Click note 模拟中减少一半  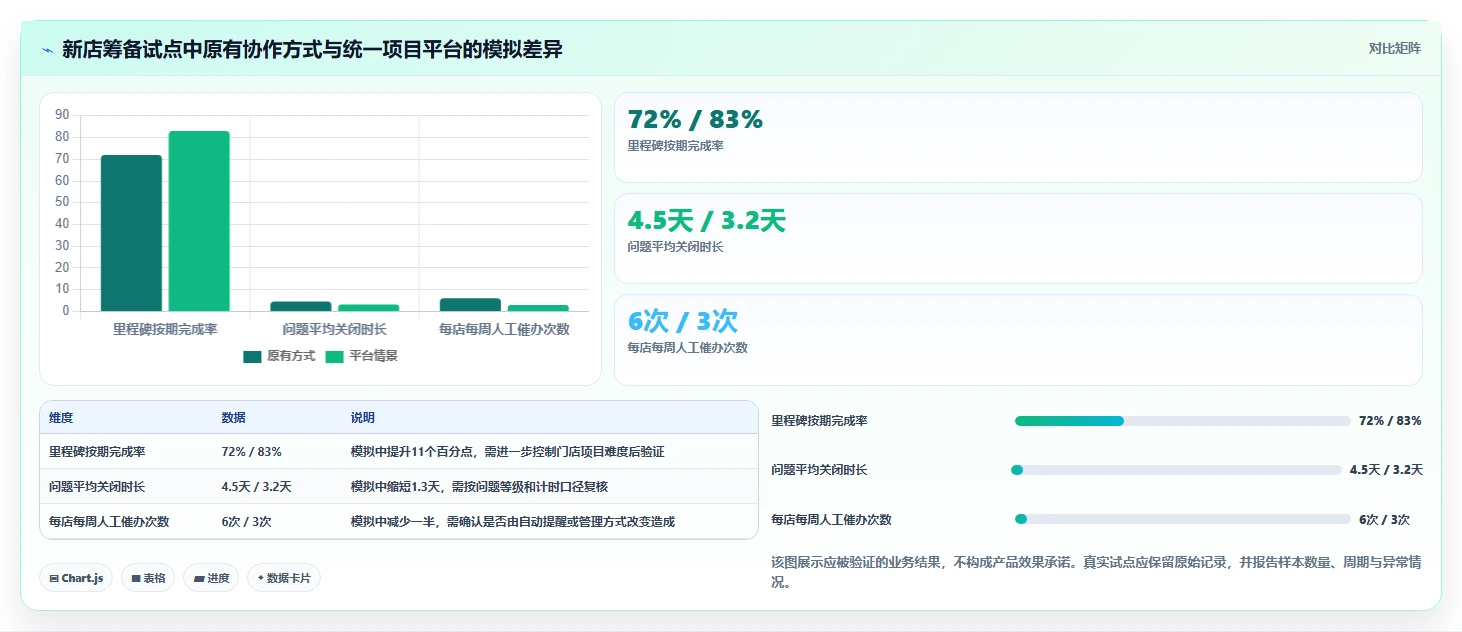513,522
